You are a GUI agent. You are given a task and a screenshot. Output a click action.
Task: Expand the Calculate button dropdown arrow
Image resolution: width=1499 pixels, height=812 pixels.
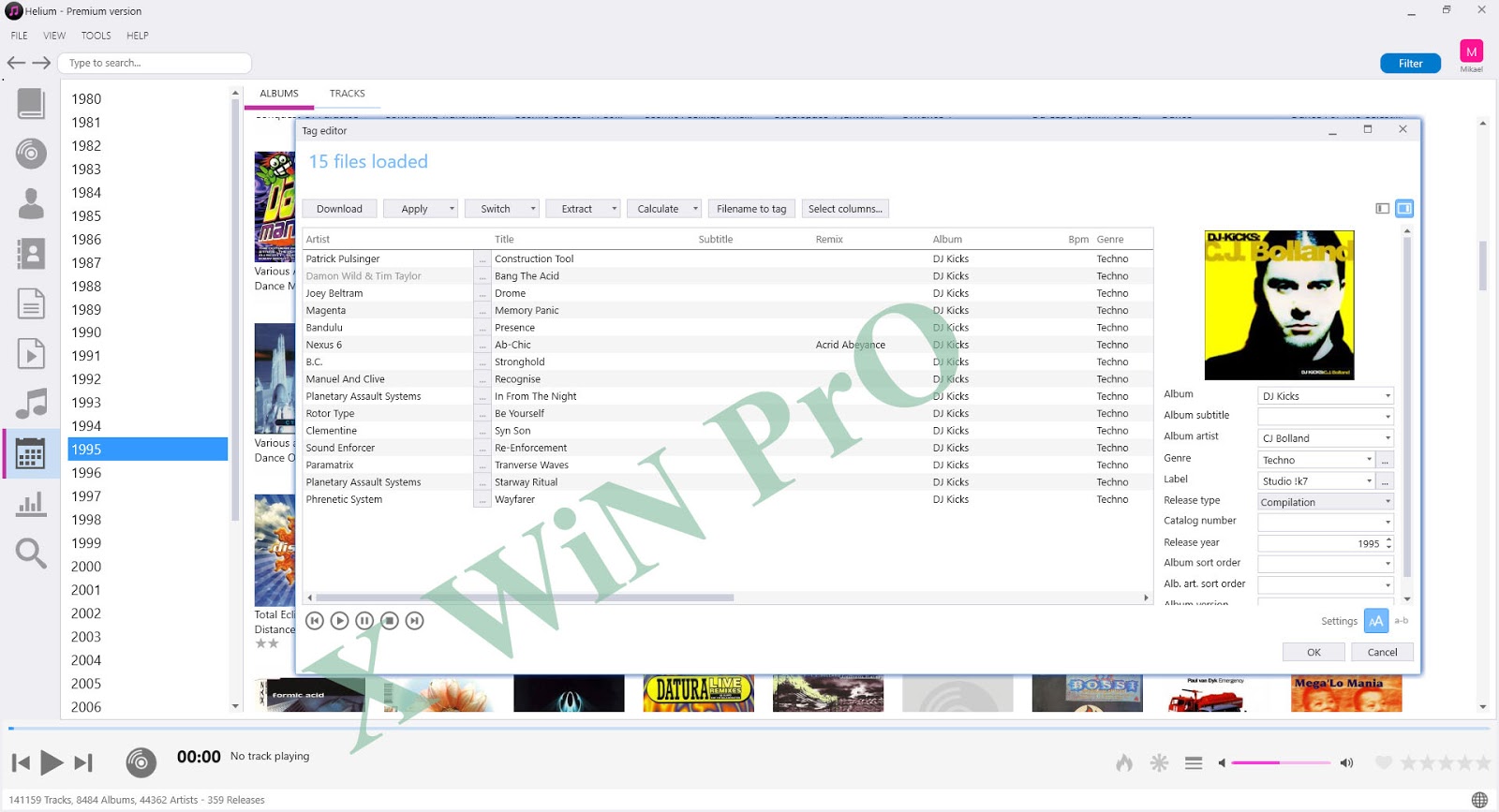pyautogui.click(x=695, y=209)
